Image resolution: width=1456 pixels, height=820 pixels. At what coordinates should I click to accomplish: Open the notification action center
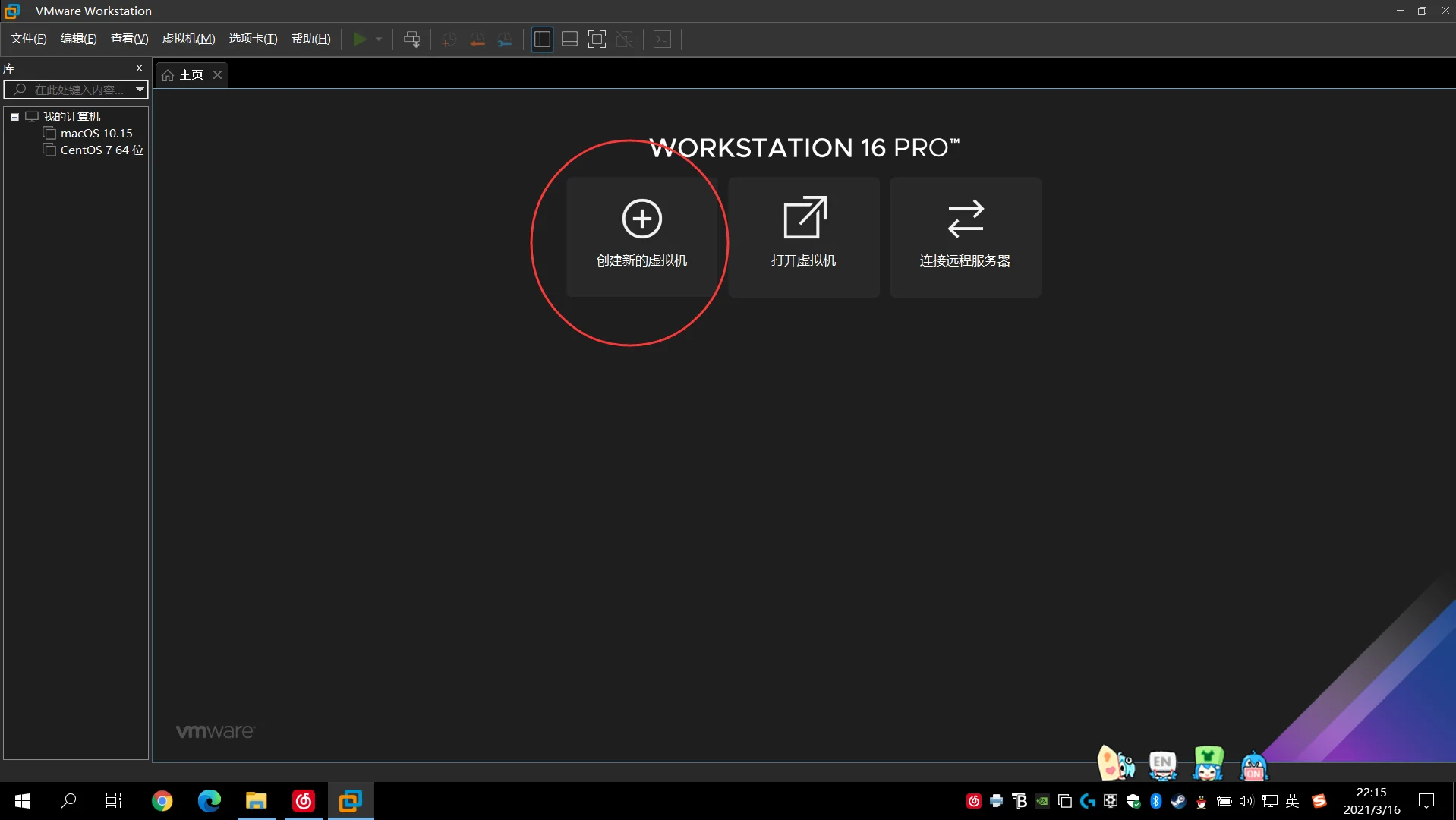(1426, 801)
